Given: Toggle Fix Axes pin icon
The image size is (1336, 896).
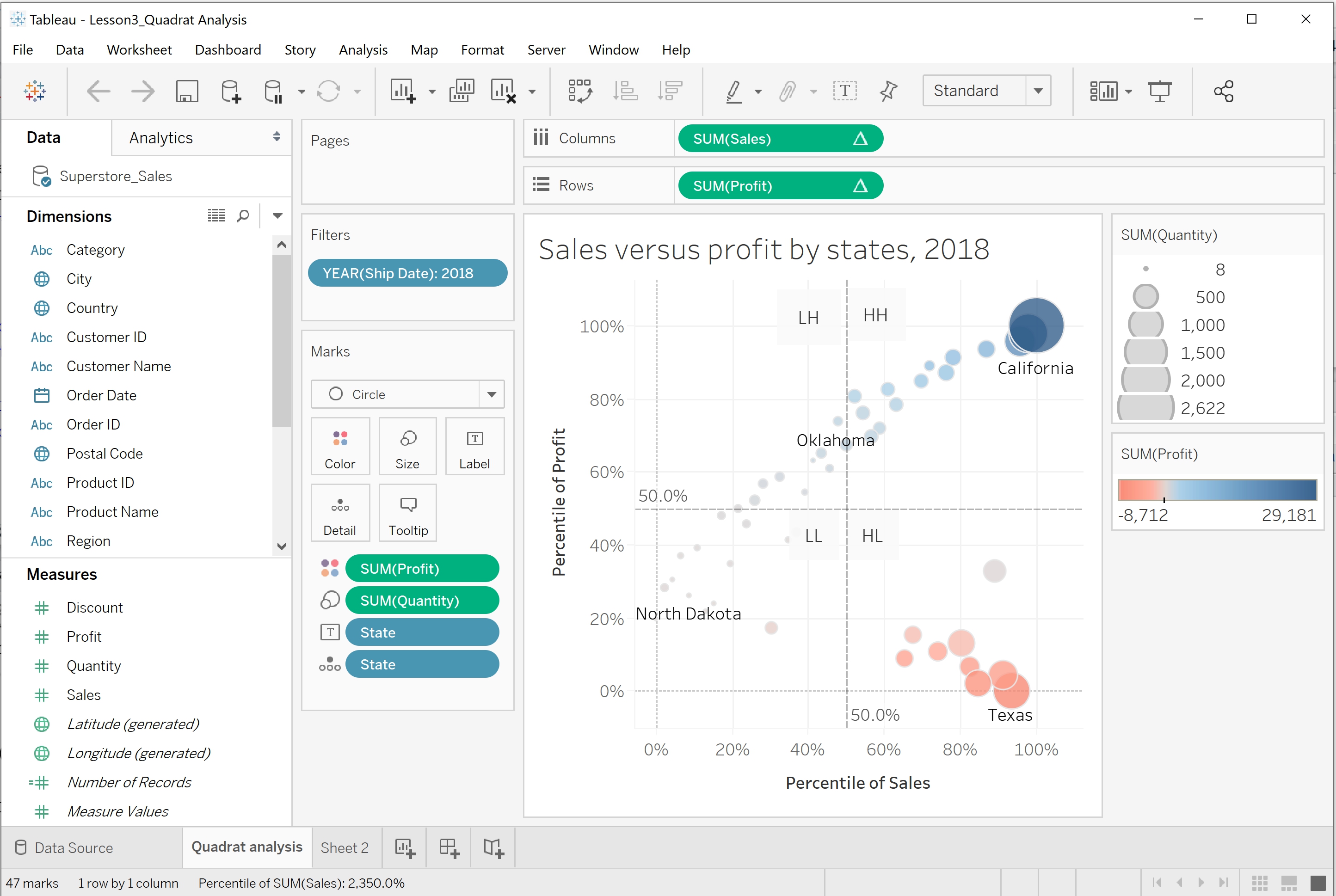Looking at the screenshot, I should 888,91.
